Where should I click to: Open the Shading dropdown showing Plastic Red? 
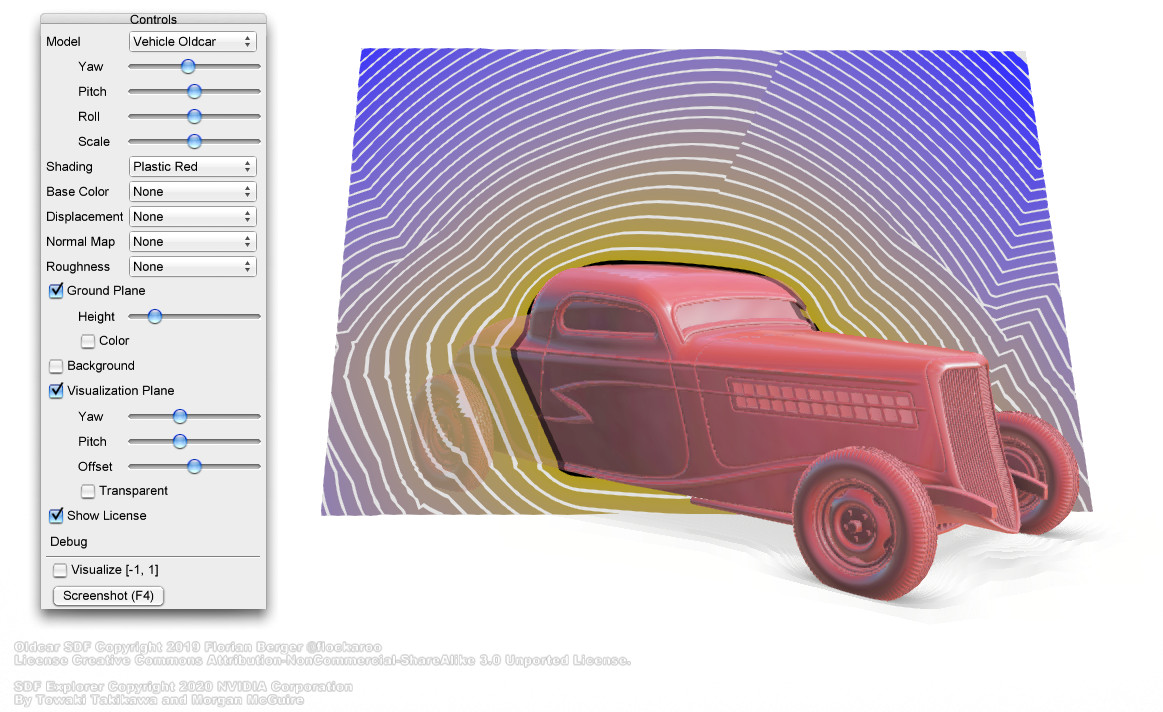[x=193, y=166]
